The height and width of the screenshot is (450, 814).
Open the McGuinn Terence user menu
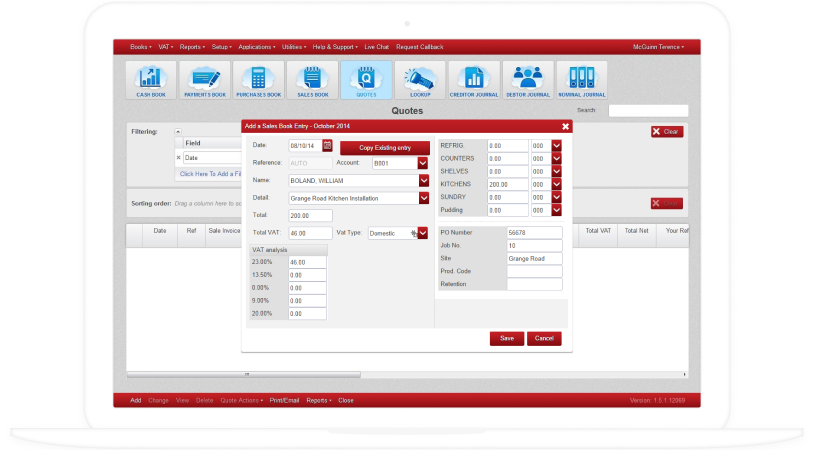pyautogui.click(x=658, y=47)
